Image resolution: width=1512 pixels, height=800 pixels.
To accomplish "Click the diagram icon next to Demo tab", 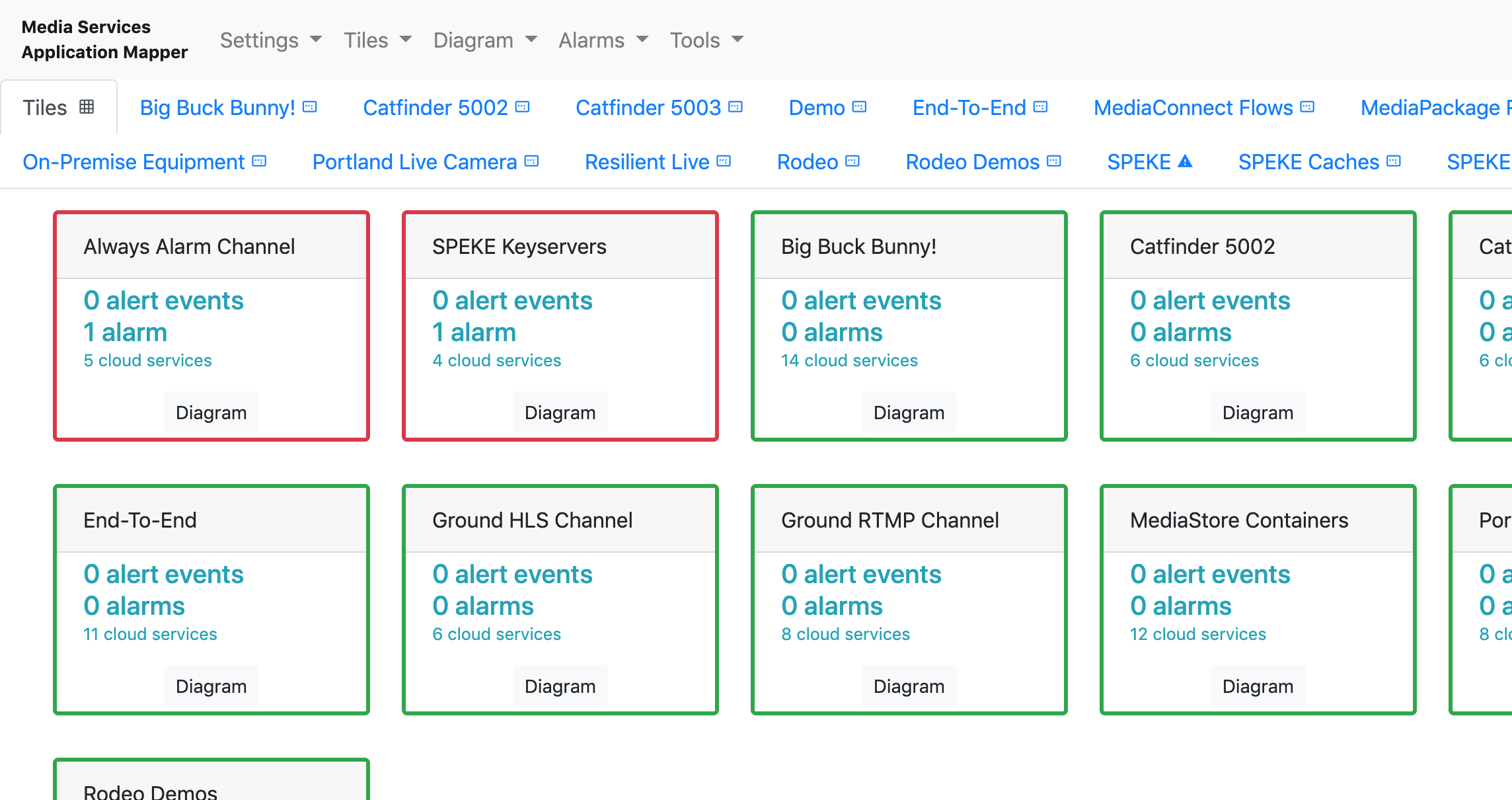I will [859, 107].
